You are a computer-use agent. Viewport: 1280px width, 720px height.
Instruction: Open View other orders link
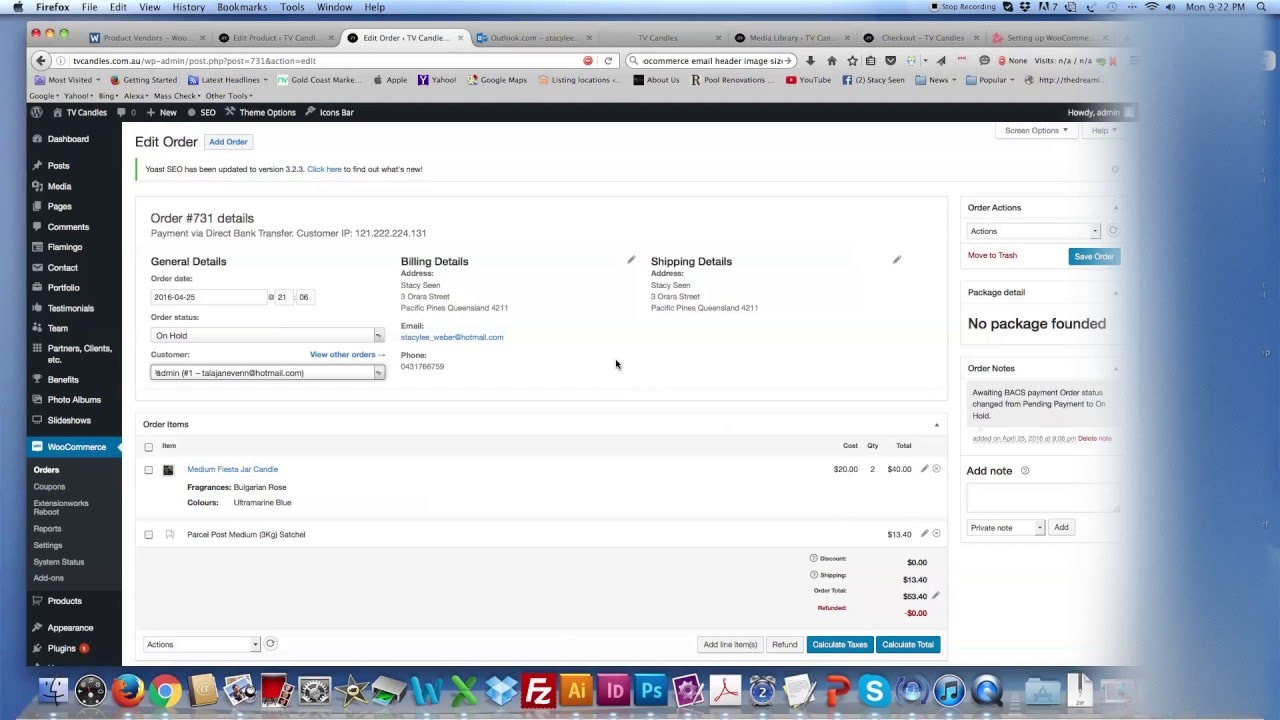tap(347, 355)
